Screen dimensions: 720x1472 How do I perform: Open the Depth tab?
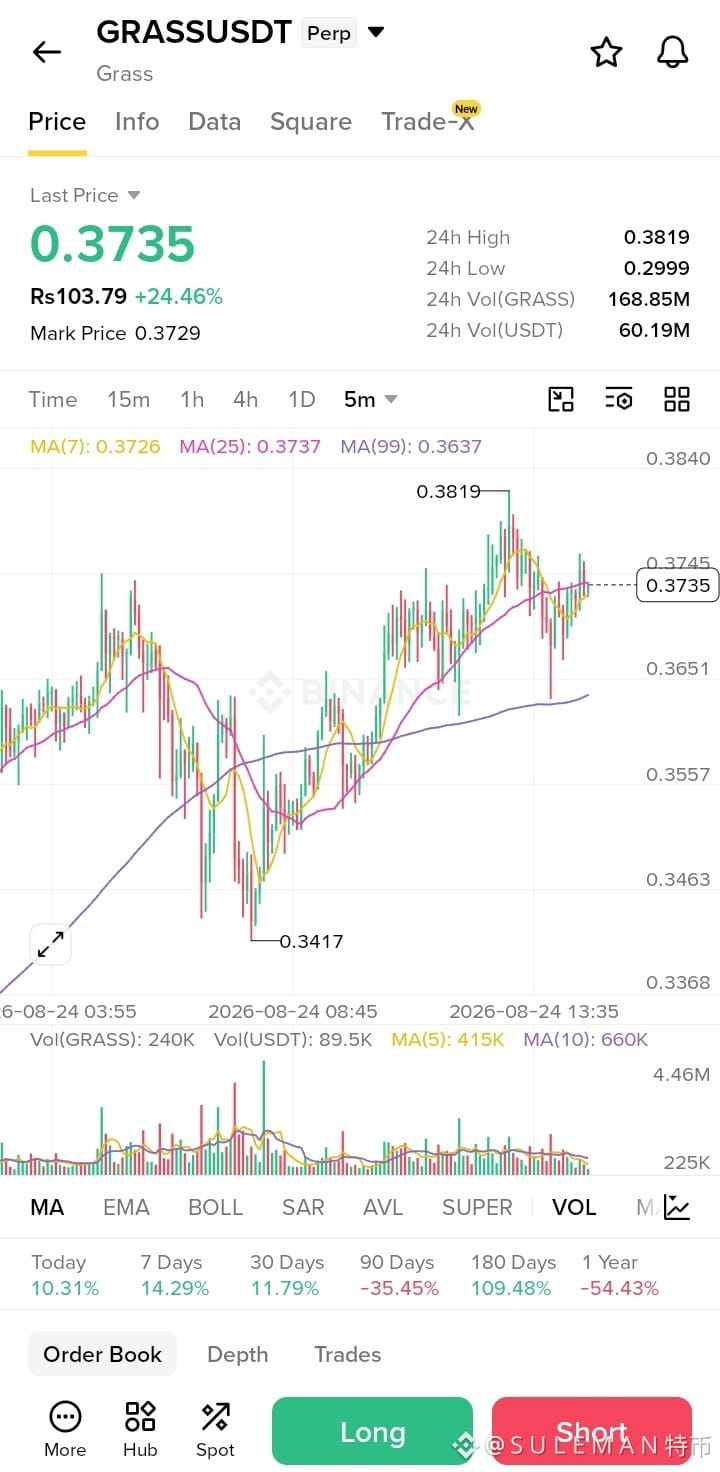[237, 1354]
